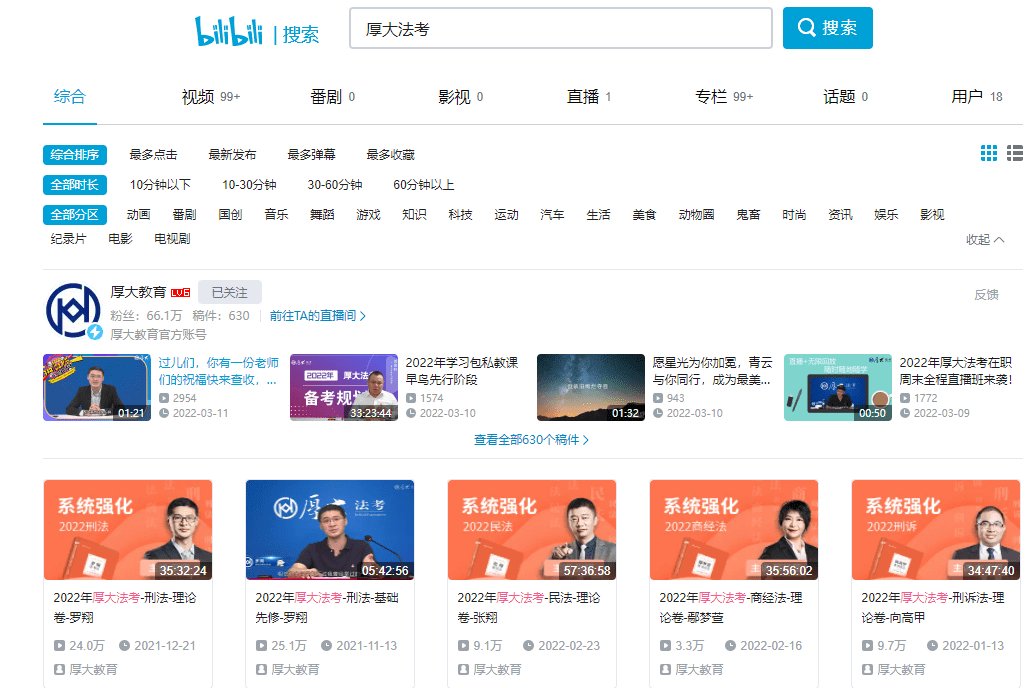Switch to grid view layout icon
Viewport: 1034px width, 688px height.
(x=988, y=154)
